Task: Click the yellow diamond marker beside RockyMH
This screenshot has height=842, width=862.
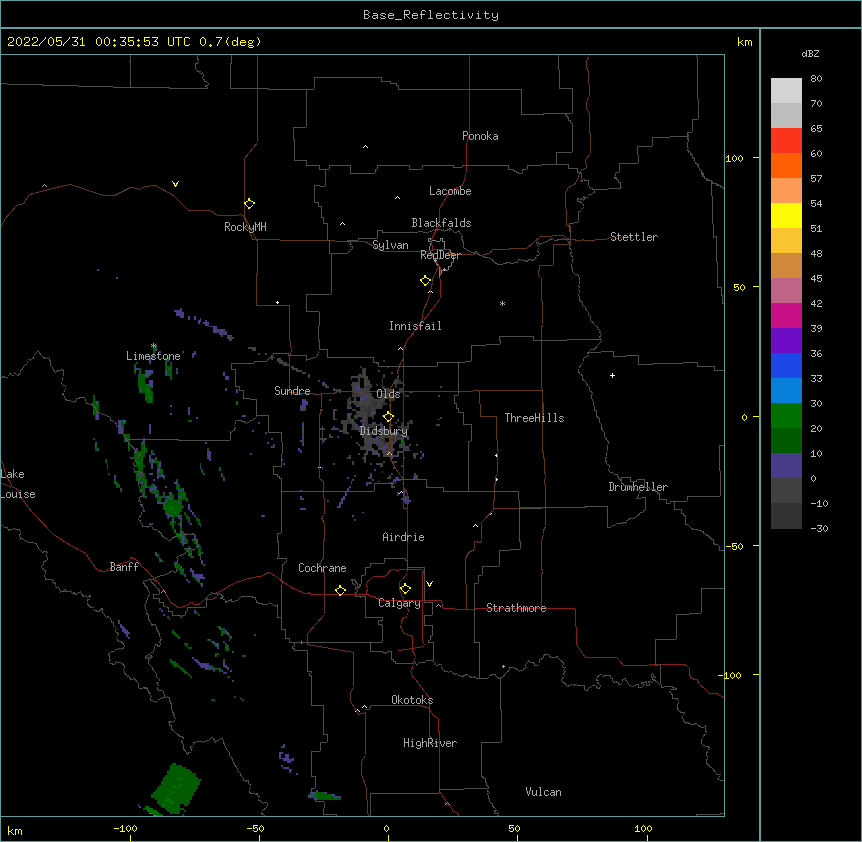Action: point(249,204)
